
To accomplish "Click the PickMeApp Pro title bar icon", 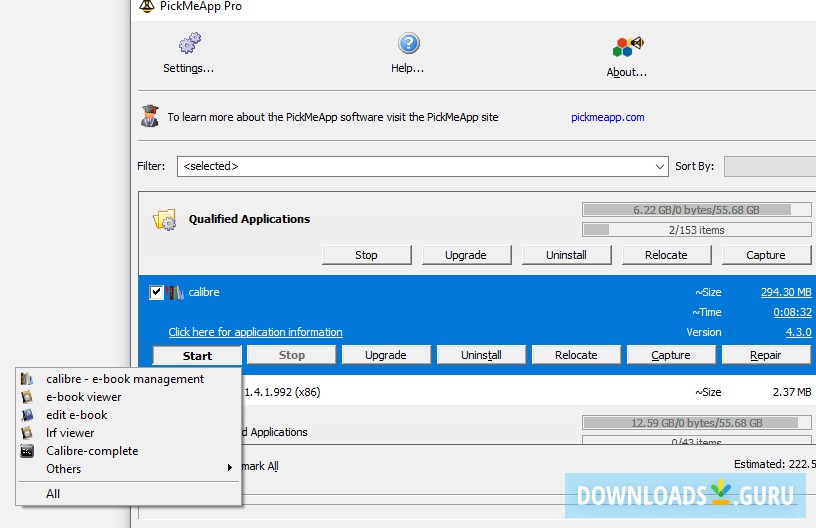I will (x=147, y=6).
